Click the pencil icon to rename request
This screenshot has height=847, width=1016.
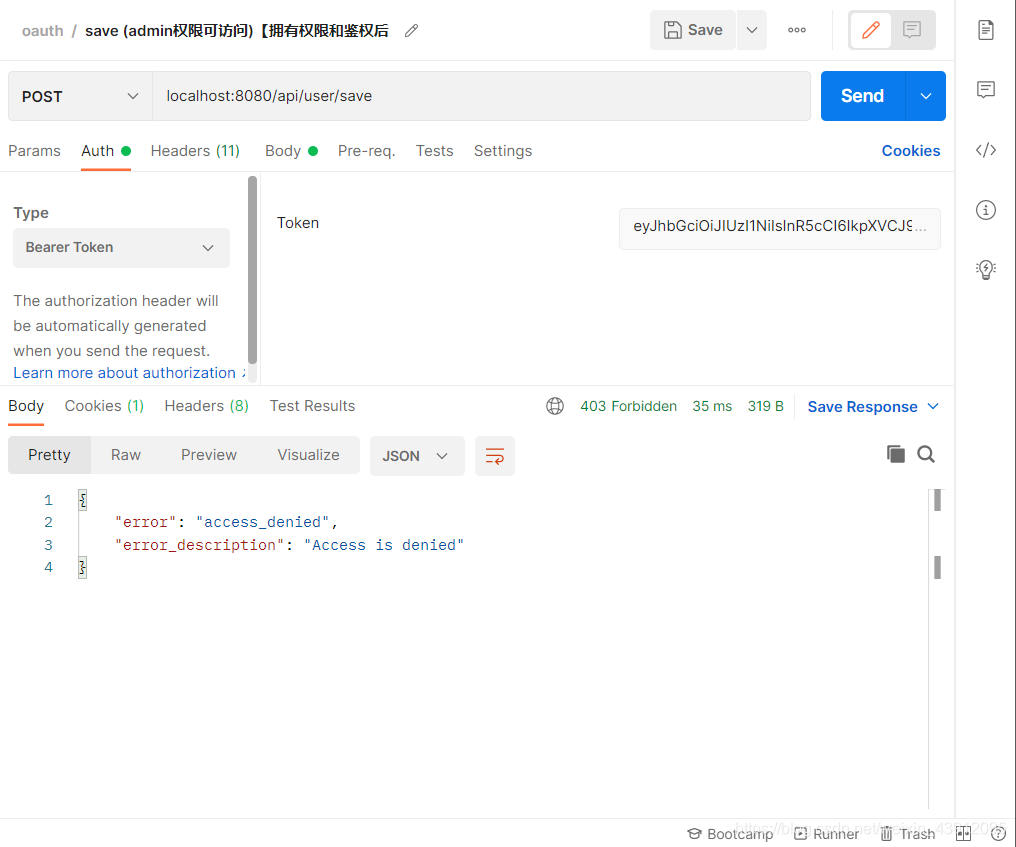pyautogui.click(x=411, y=30)
